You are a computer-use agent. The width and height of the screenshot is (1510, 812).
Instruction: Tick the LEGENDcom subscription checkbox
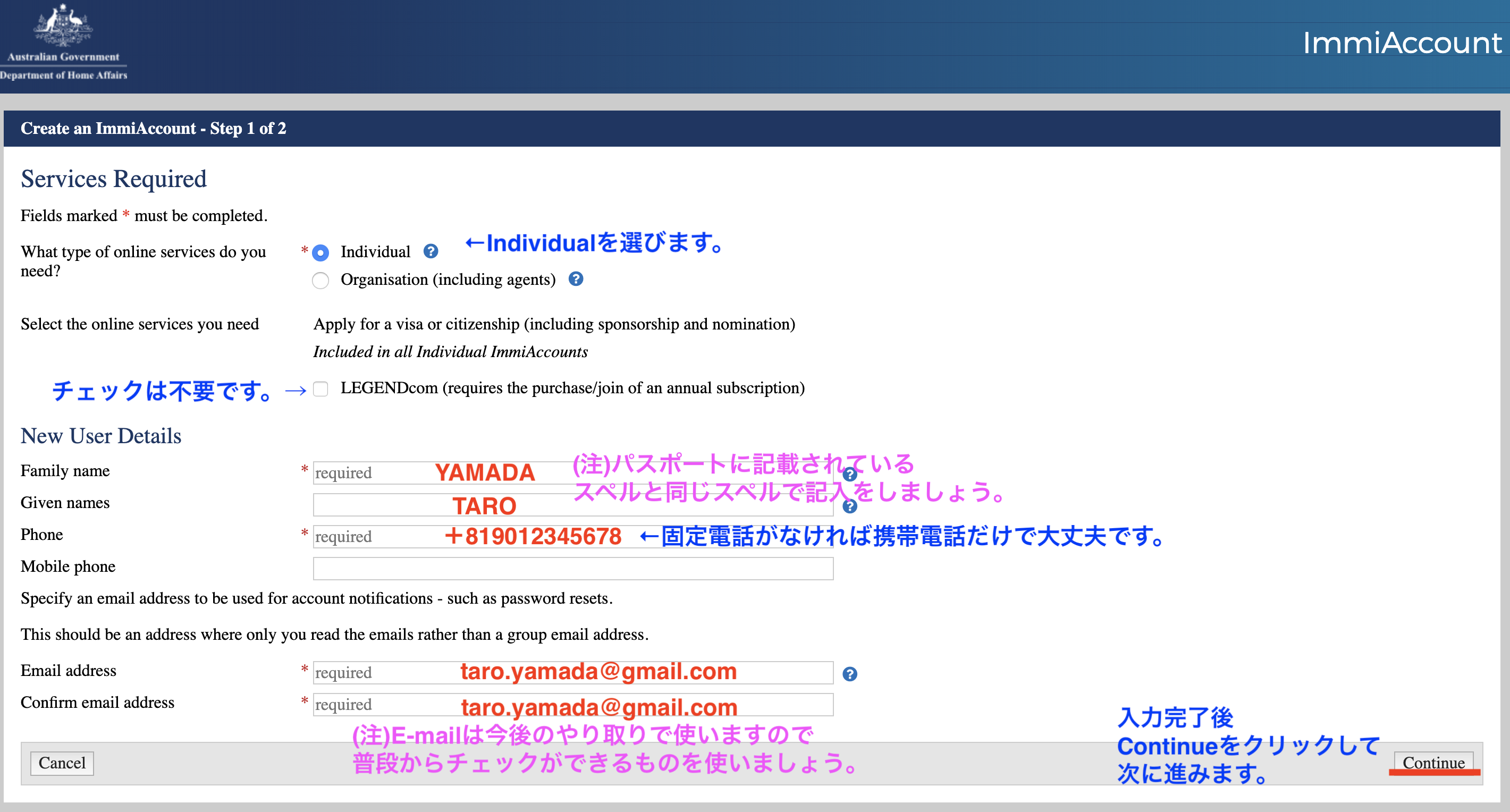click(320, 388)
